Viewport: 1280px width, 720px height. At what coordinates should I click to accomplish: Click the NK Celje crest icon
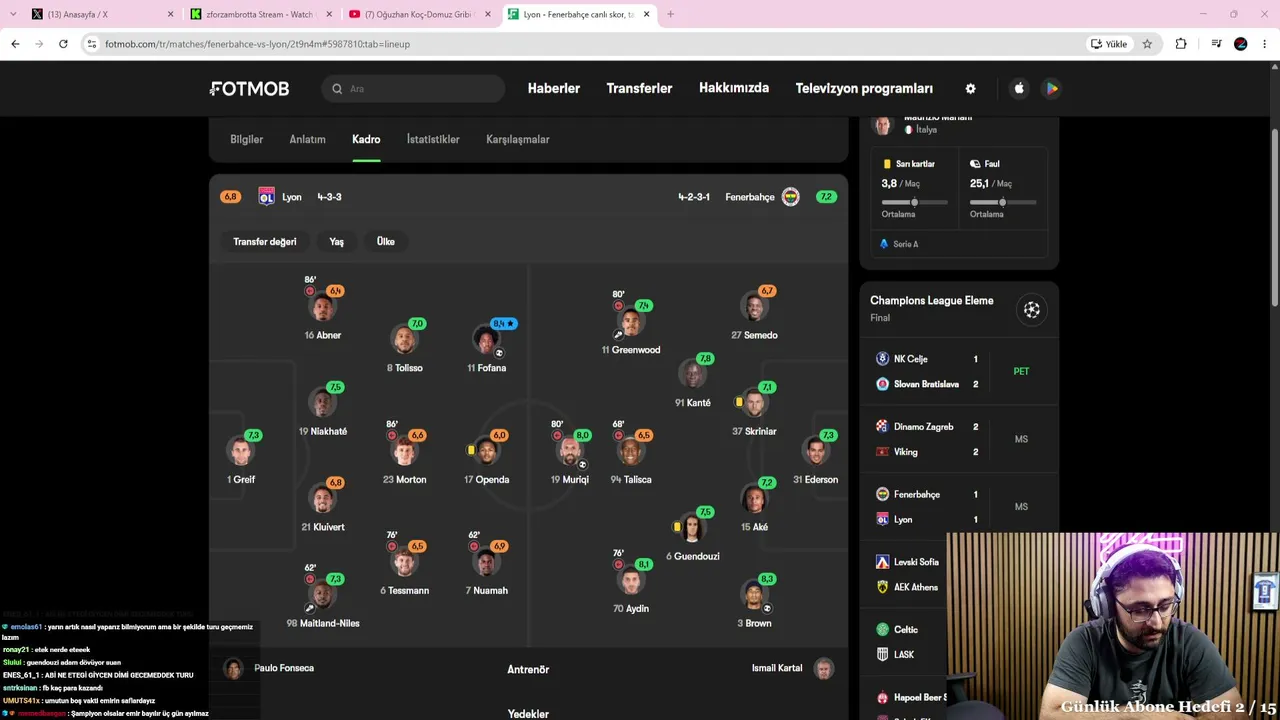882,359
